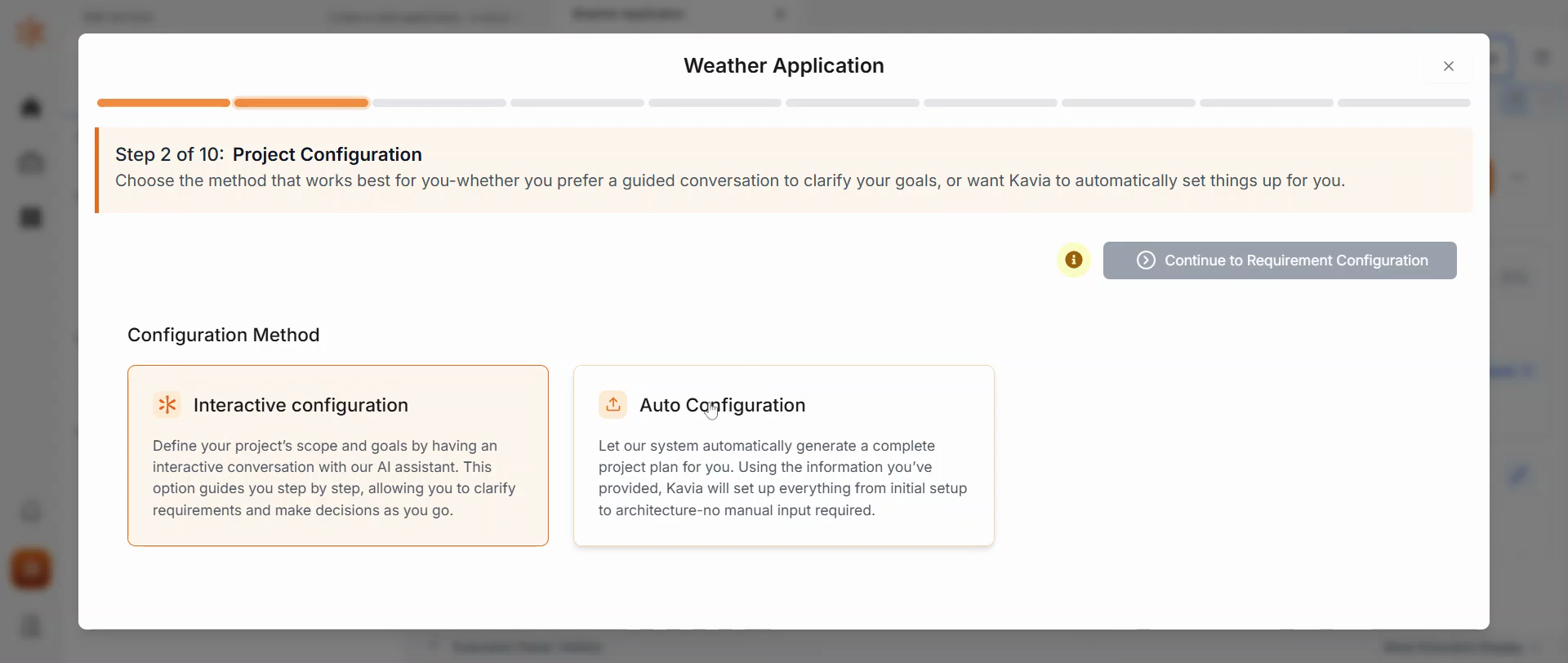Choose the Auto Configuration card title
The width and height of the screenshot is (1568, 663).
[722, 405]
